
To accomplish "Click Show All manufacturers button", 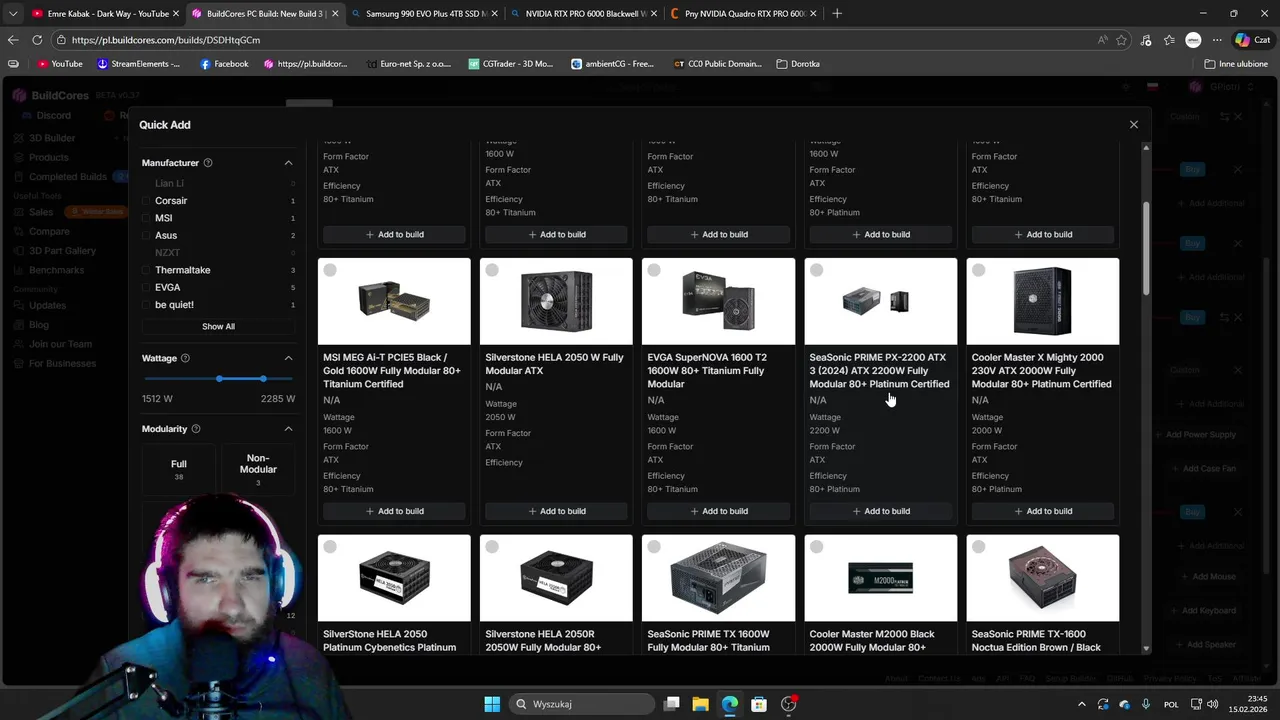I will 218,326.
